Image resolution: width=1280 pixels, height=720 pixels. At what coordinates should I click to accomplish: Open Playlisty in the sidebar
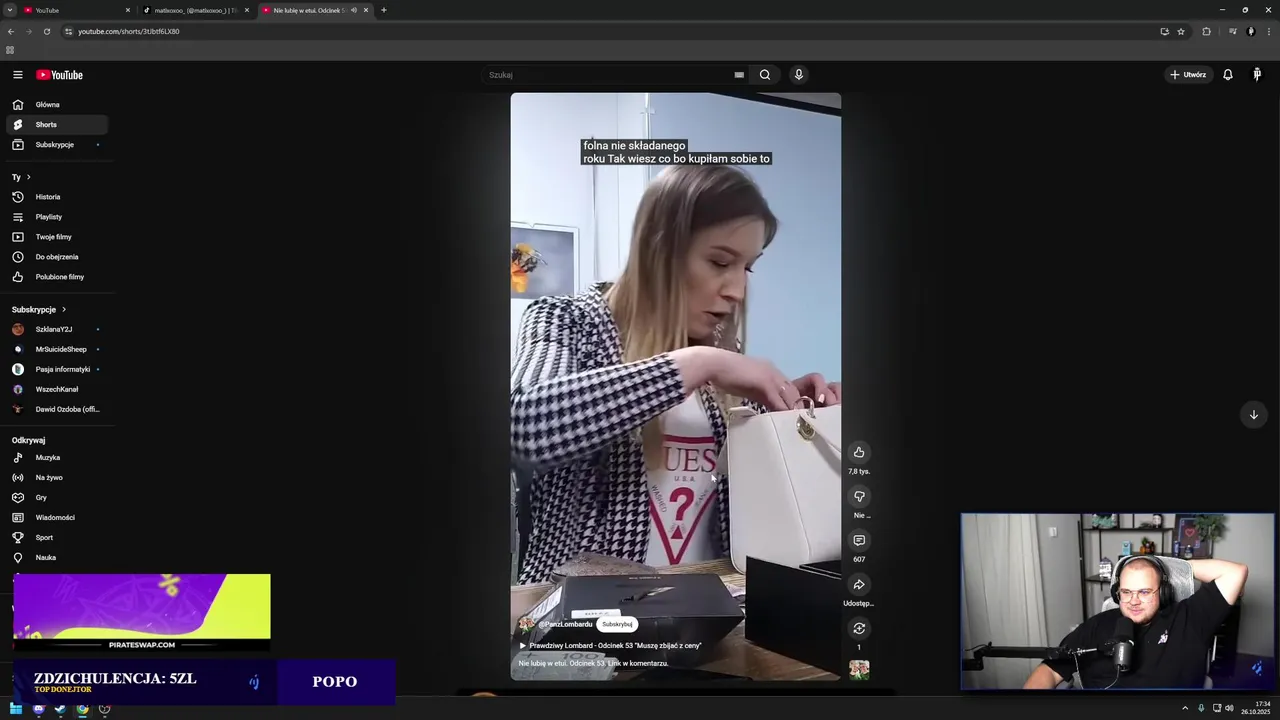click(56, 217)
